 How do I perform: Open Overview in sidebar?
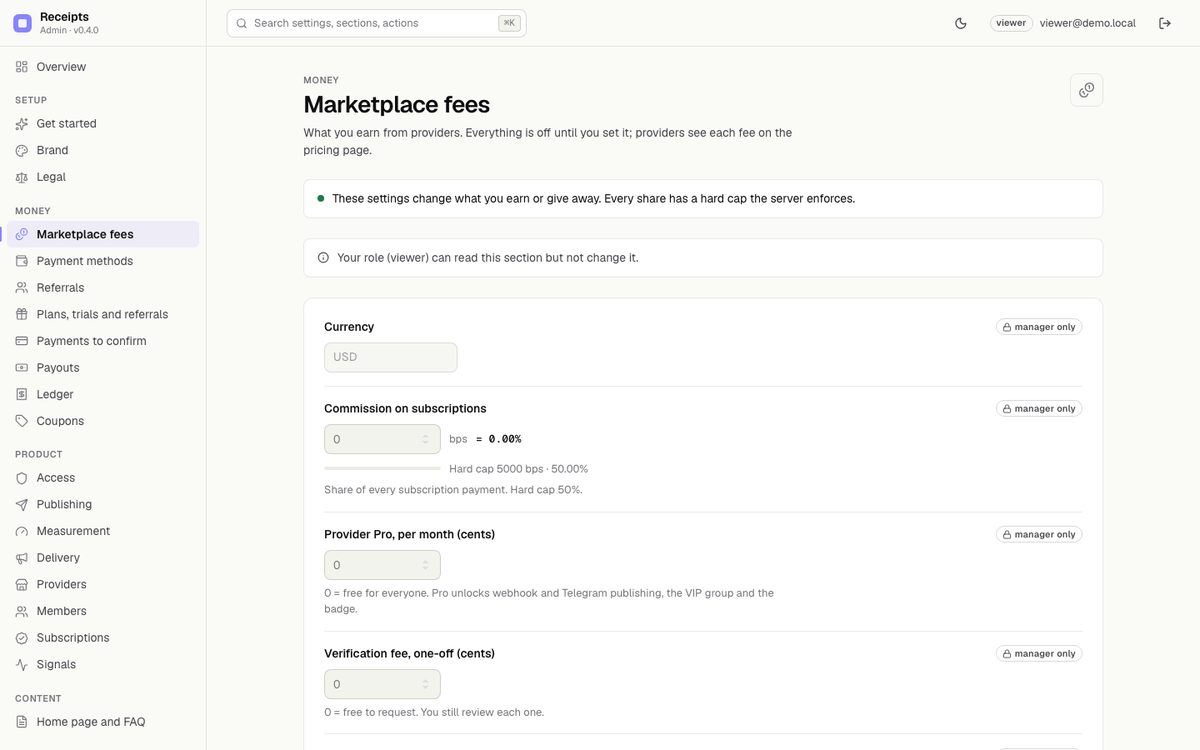coord(103,67)
